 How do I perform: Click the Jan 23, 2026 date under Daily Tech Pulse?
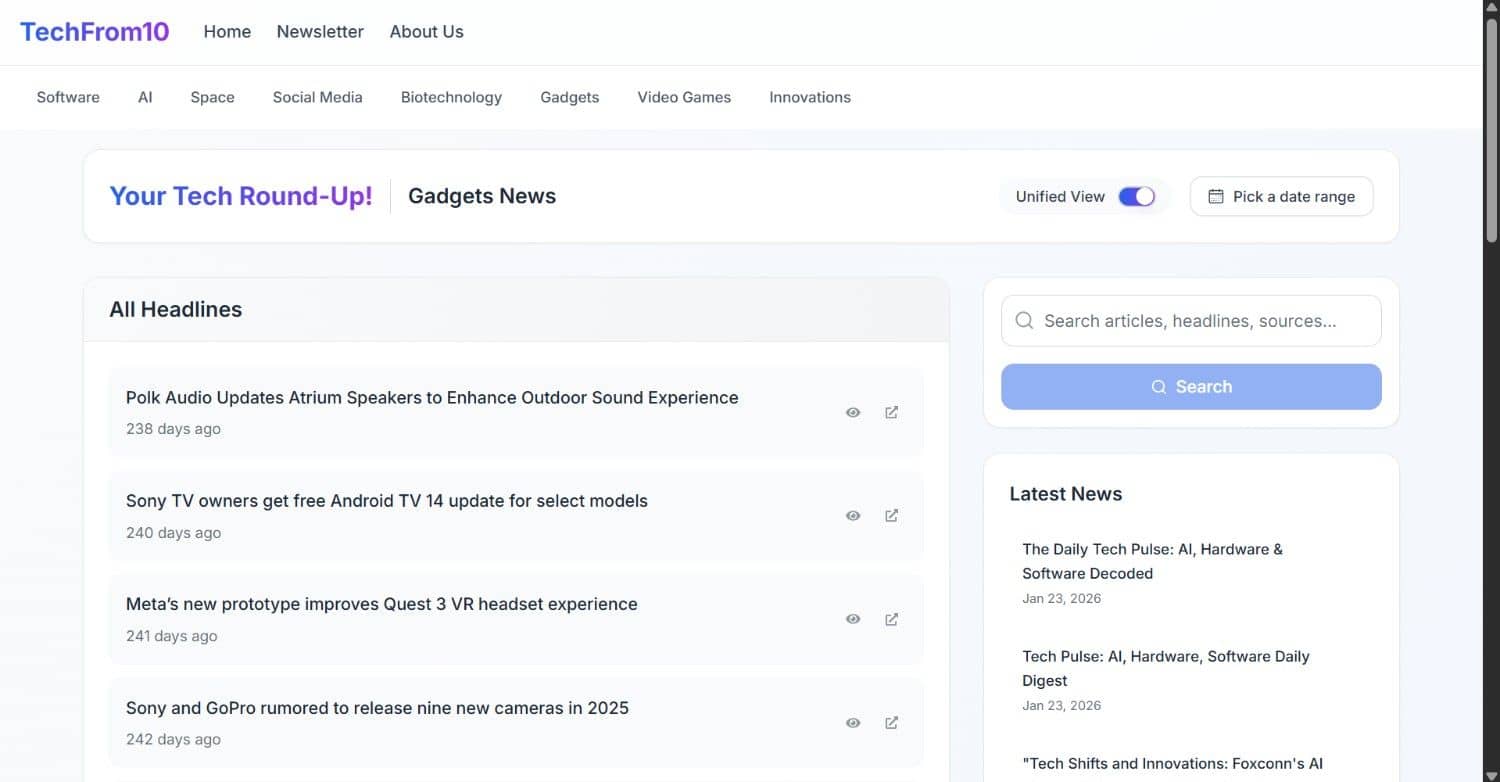(x=1061, y=599)
